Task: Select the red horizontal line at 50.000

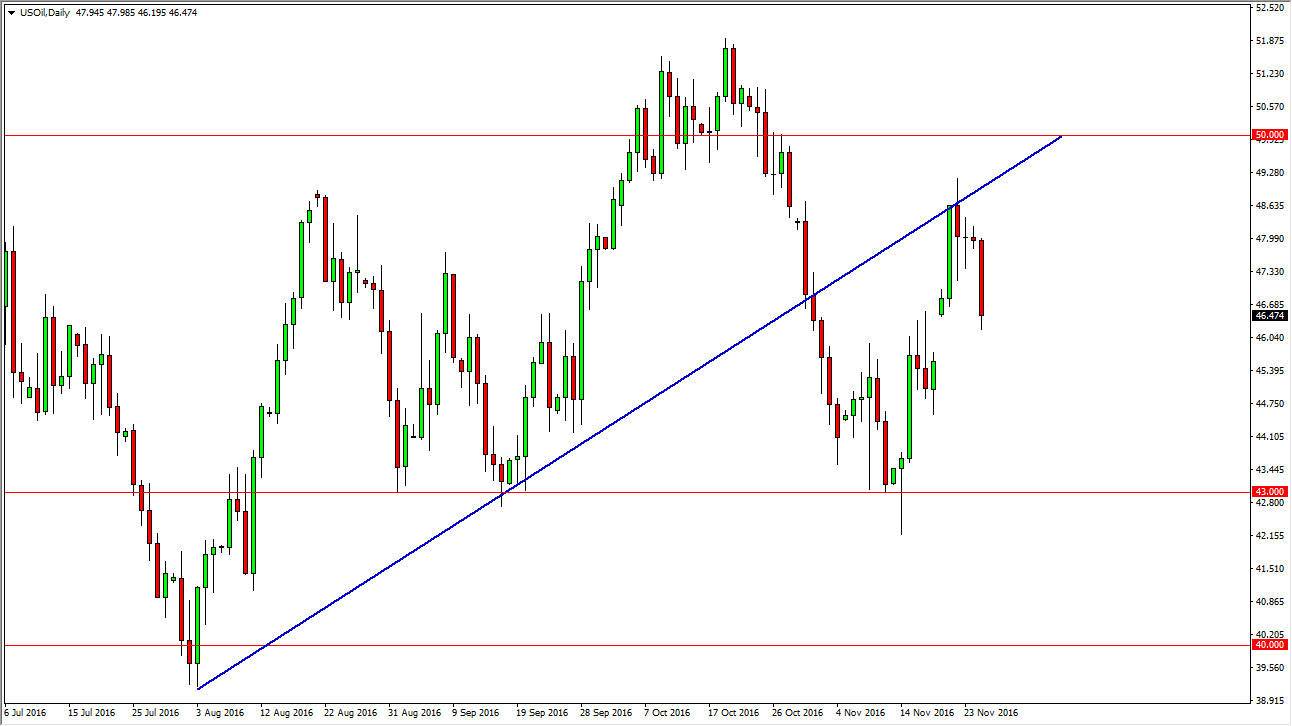Action: [x=400, y=133]
